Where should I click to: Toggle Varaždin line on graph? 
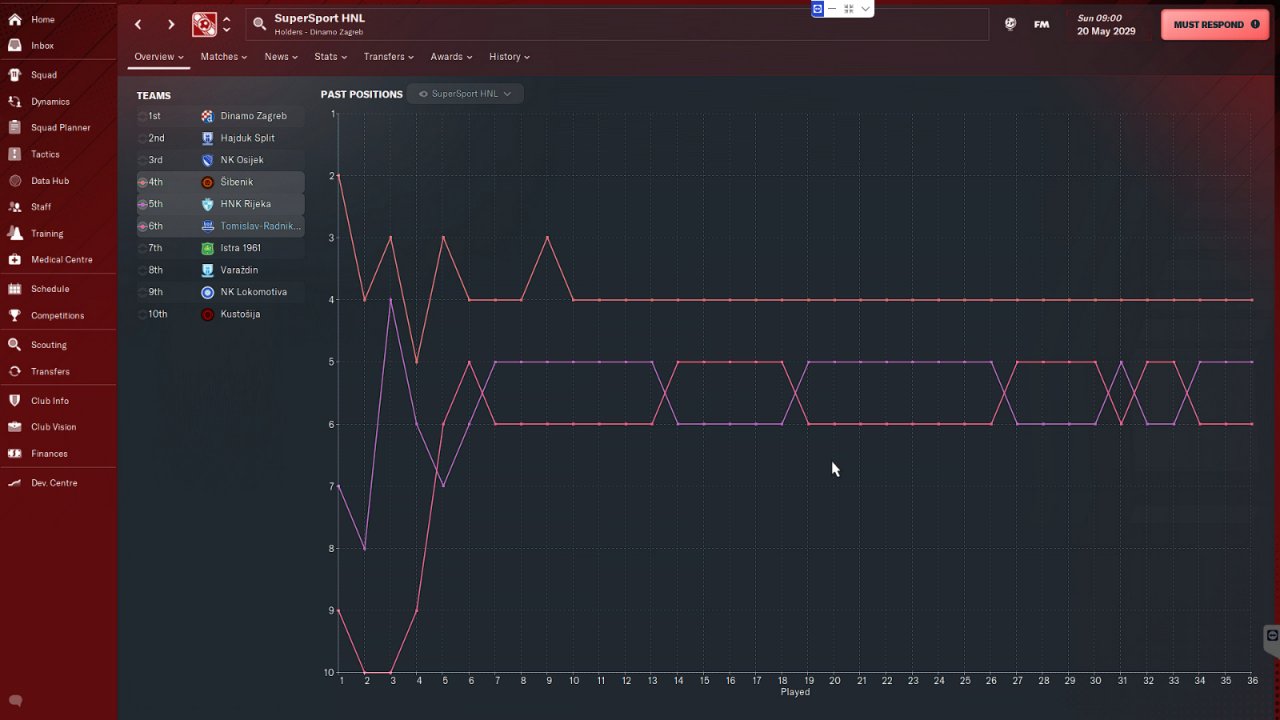pos(142,270)
